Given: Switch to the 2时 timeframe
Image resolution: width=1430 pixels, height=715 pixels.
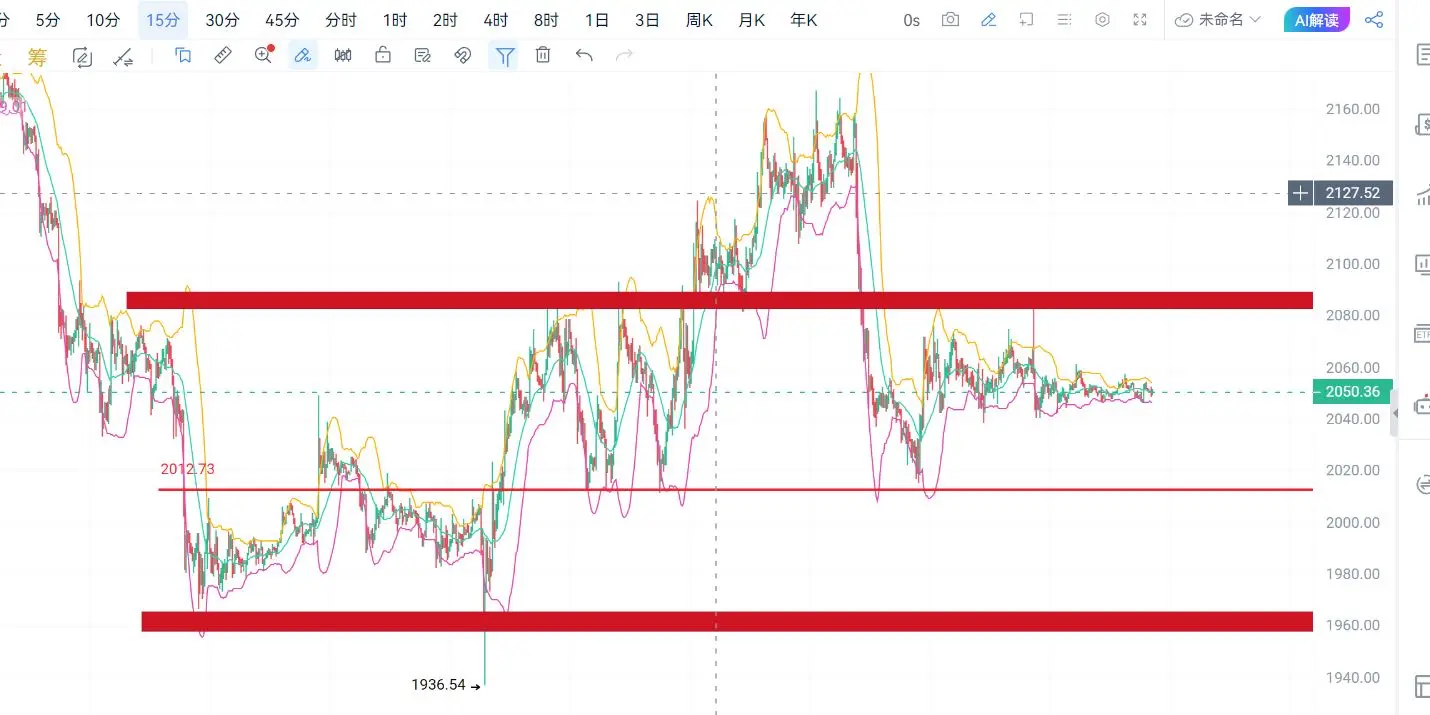Looking at the screenshot, I should coord(445,20).
